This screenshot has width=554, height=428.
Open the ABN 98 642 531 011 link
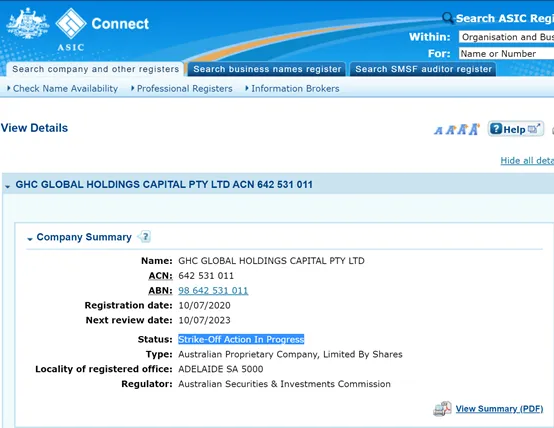[213, 291]
